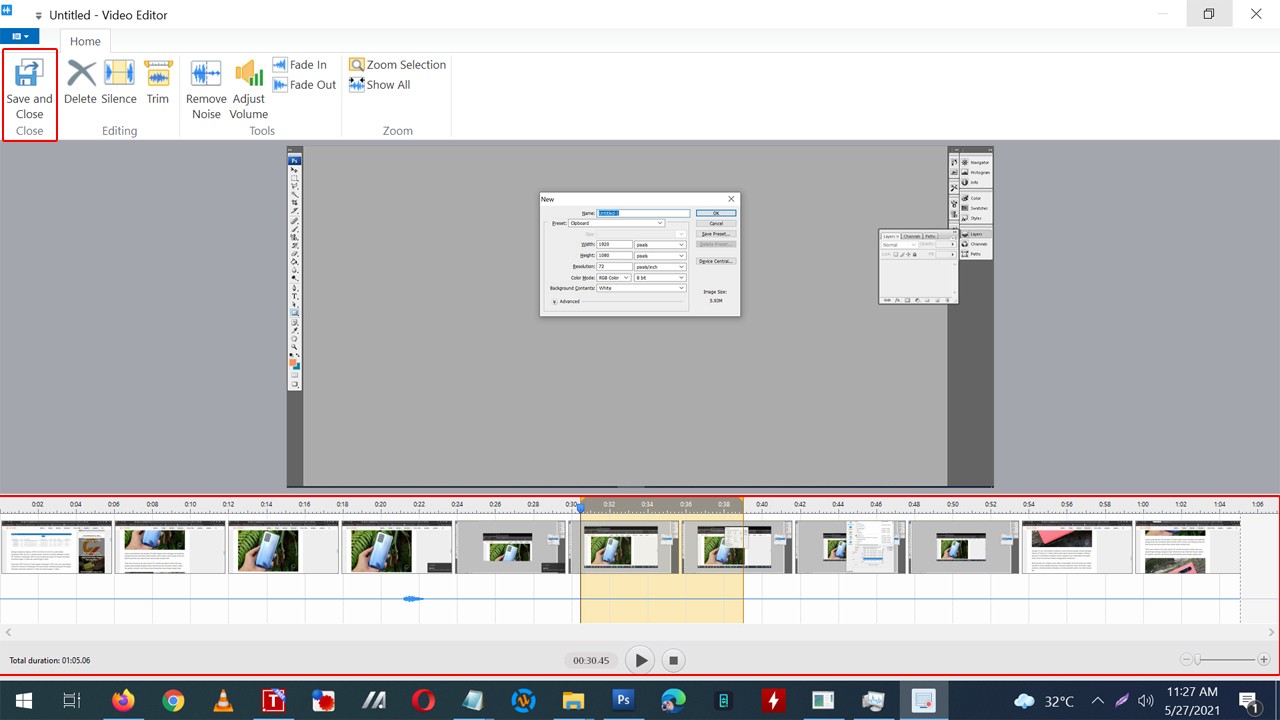Click the timeline zoom slider handle

1197,660
